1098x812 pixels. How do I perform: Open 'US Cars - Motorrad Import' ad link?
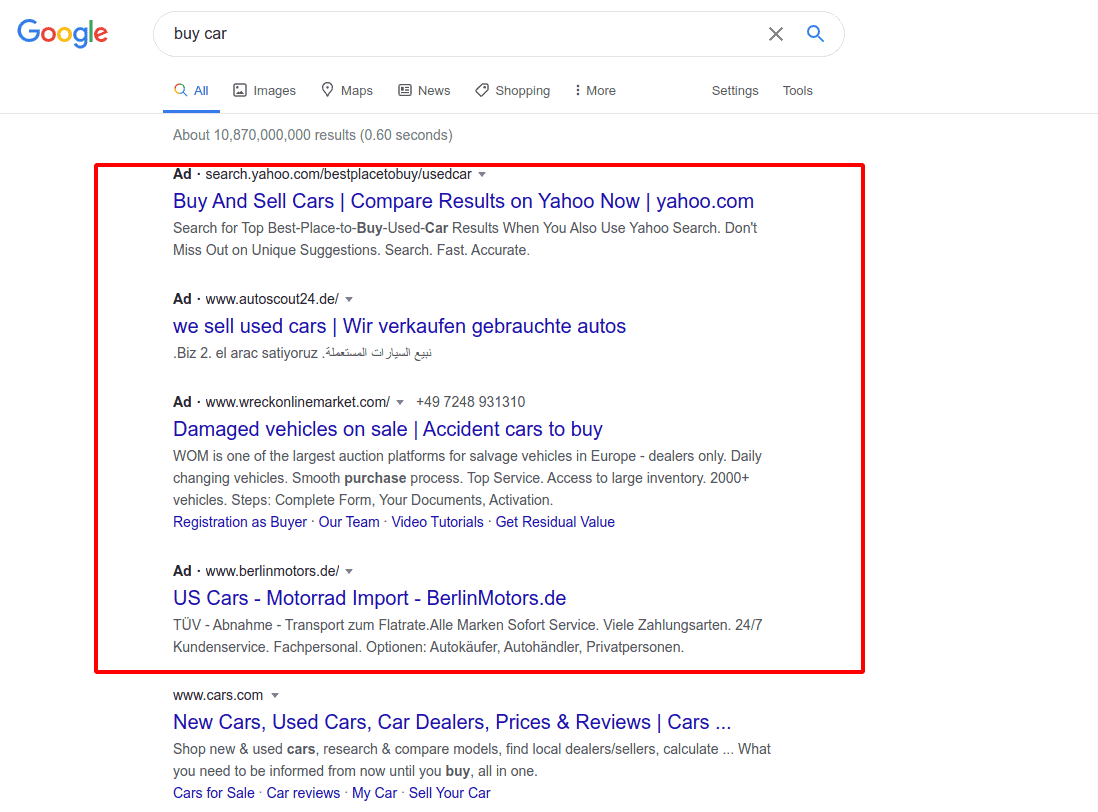click(x=370, y=598)
